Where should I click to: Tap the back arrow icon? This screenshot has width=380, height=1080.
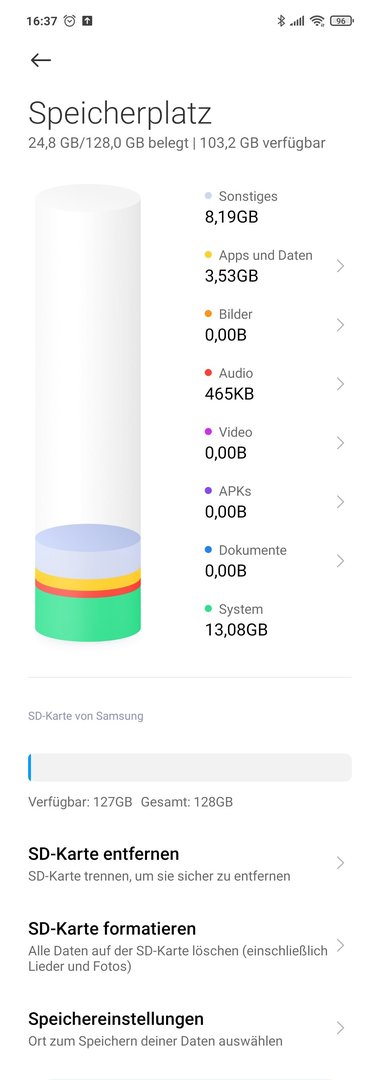pyautogui.click(x=41, y=60)
